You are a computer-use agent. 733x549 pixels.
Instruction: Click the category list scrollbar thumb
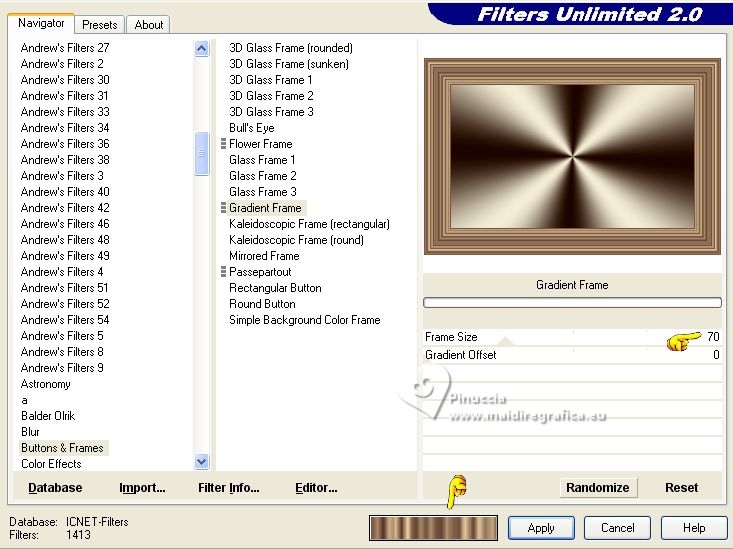[201, 153]
